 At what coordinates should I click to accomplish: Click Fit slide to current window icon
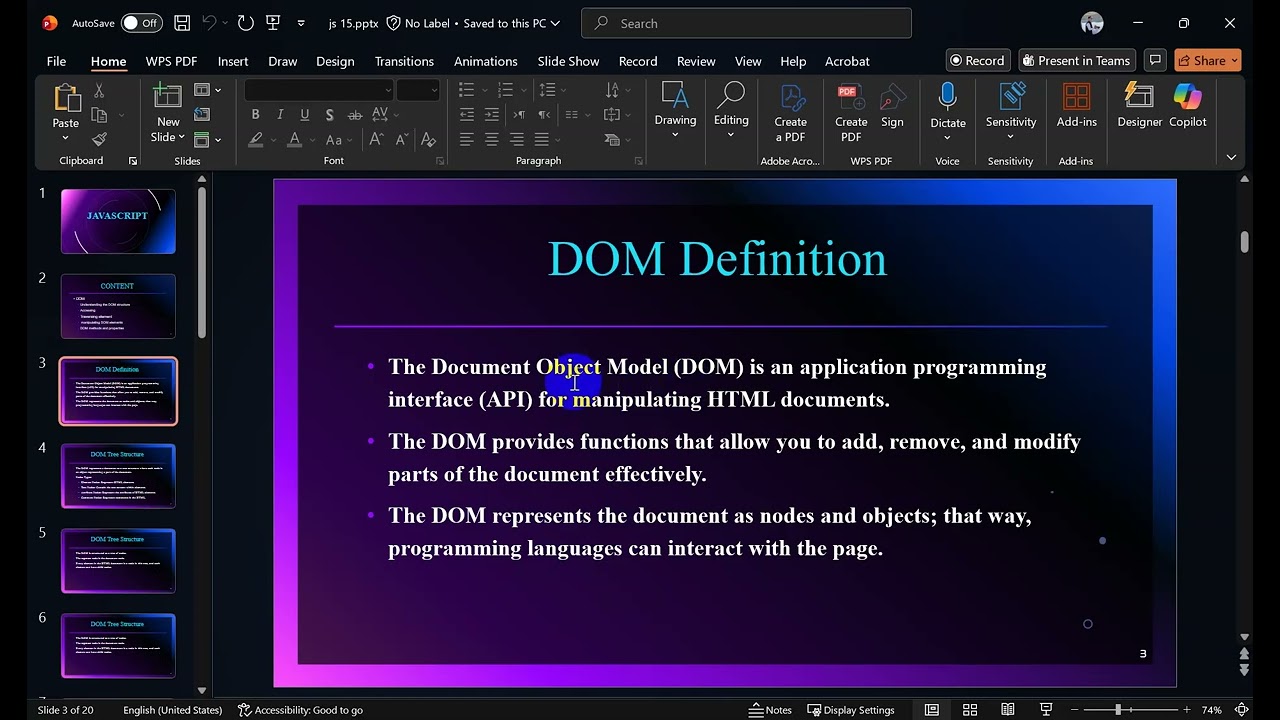click(1241, 710)
